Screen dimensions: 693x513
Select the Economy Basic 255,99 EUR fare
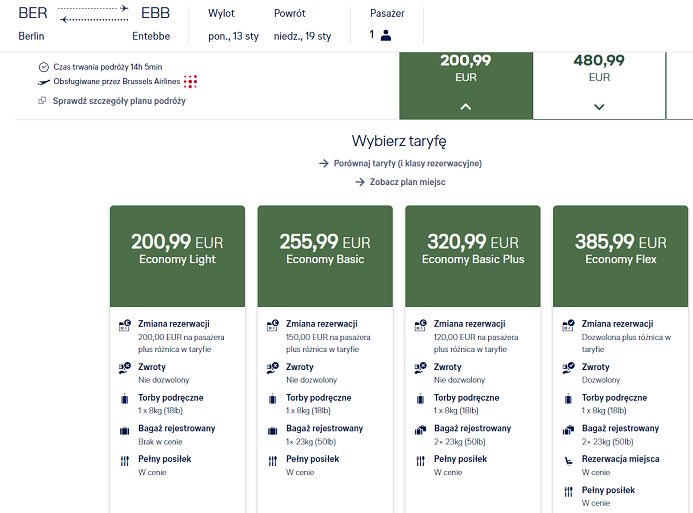point(325,256)
